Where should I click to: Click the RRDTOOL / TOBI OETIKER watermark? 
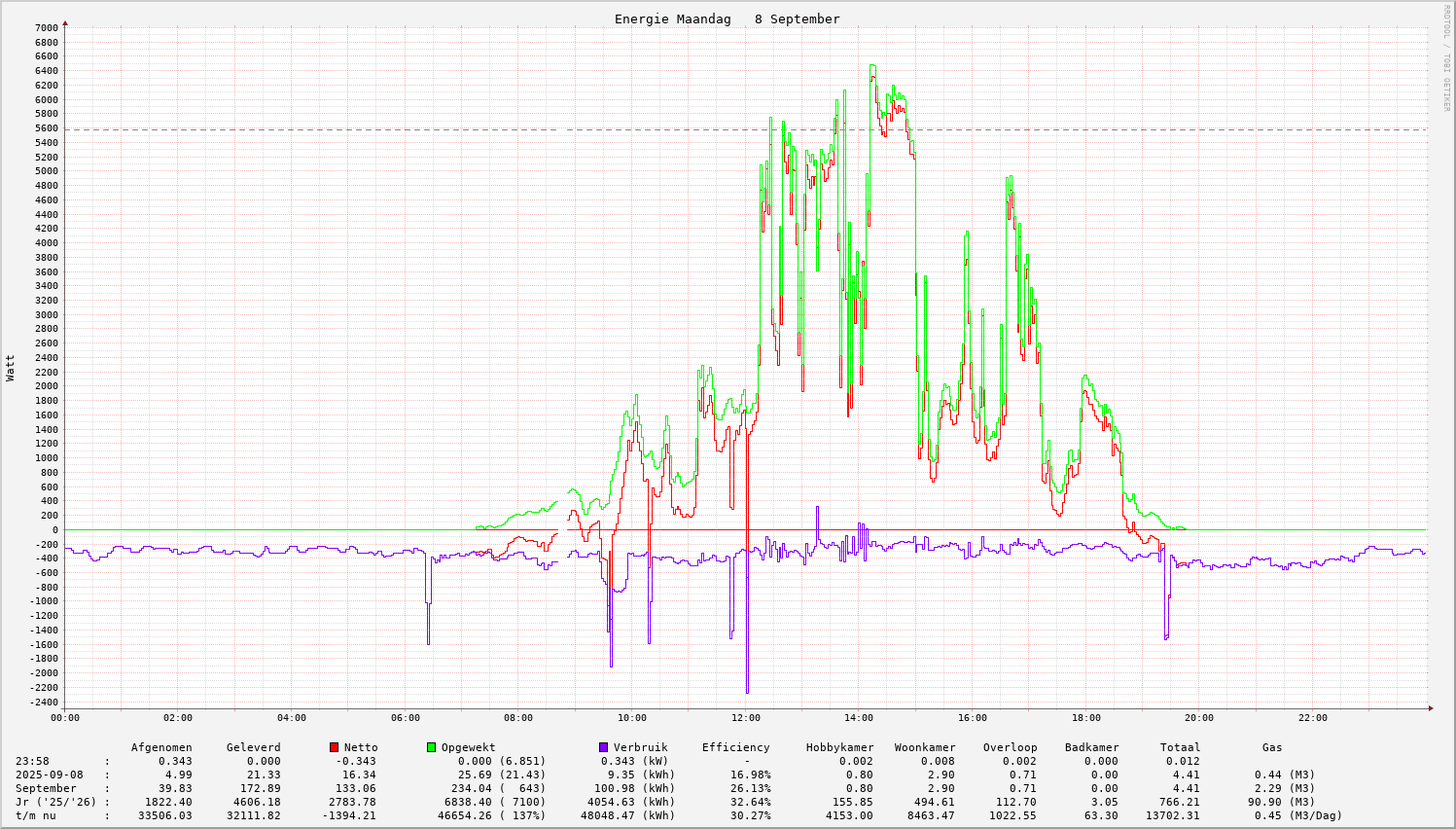1445,56
